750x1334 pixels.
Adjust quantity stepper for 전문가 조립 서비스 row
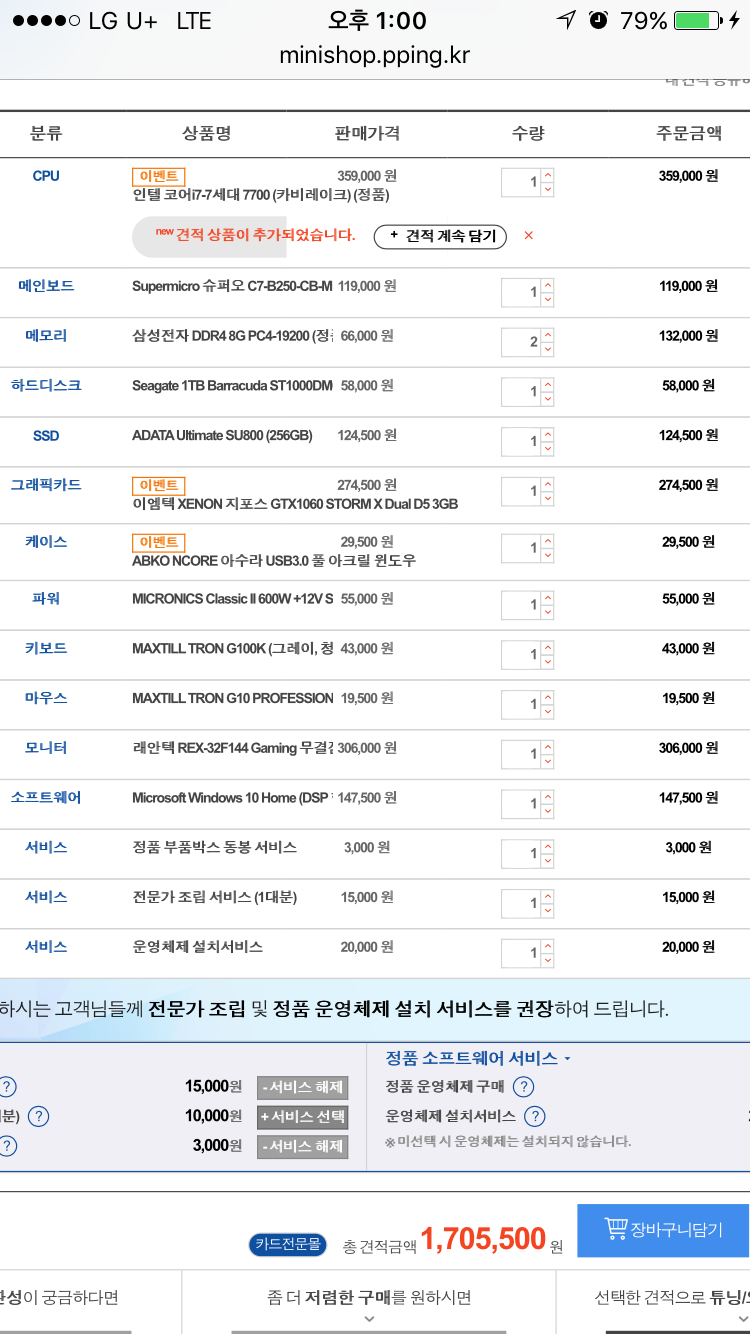tap(548, 904)
